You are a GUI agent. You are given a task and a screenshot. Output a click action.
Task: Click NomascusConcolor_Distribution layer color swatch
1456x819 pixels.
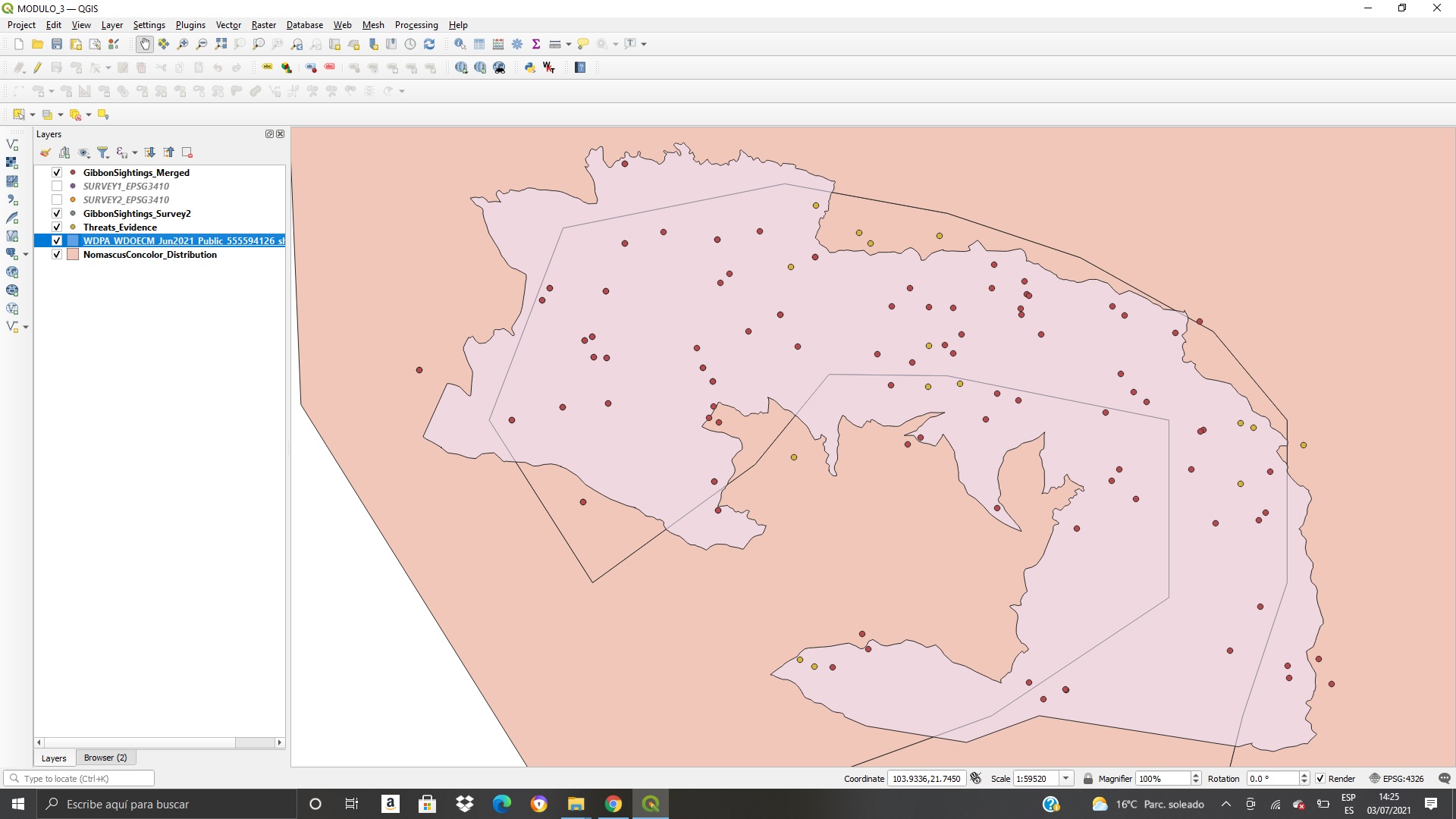click(73, 255)
